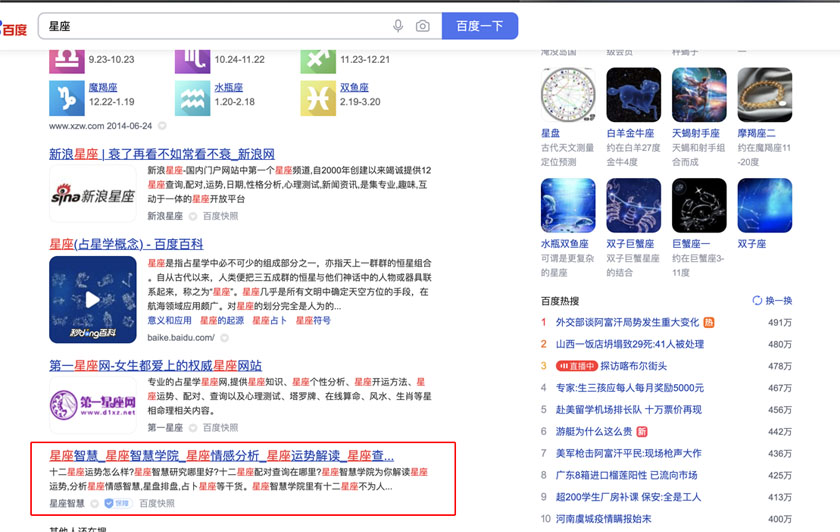
Task: Open the 星座占卜 sub-link
Action: (269, 320)
